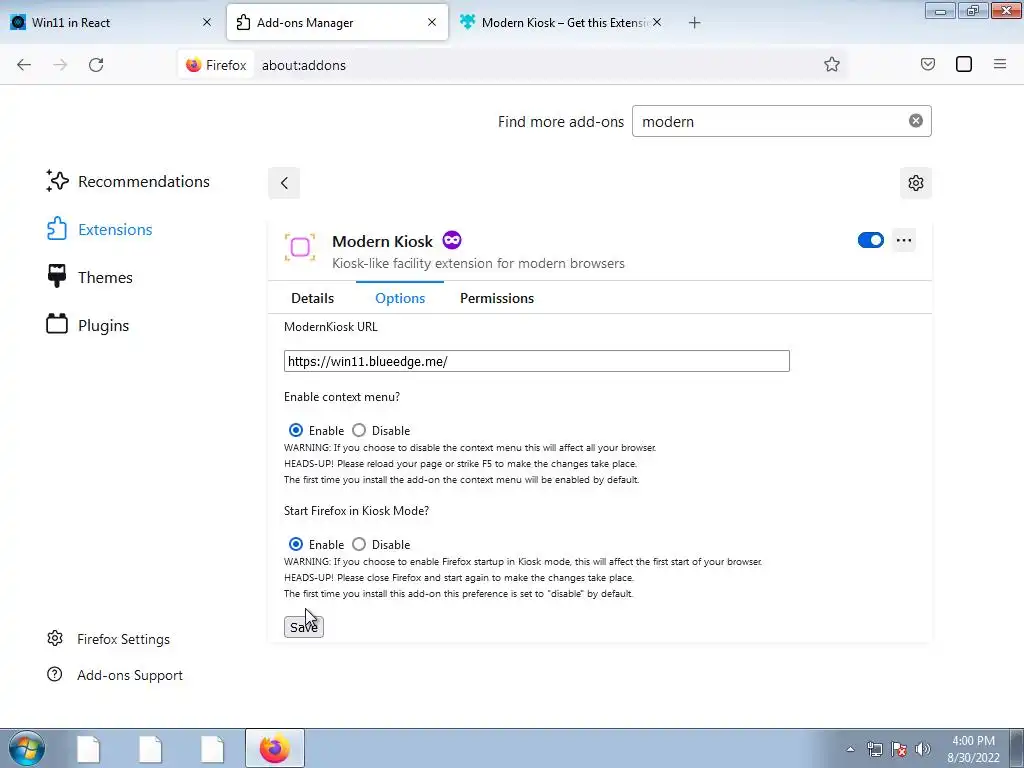Viewport: 1024px width, 768px height.
Task: Open the Recommendations category
Action: click(128, 182)
